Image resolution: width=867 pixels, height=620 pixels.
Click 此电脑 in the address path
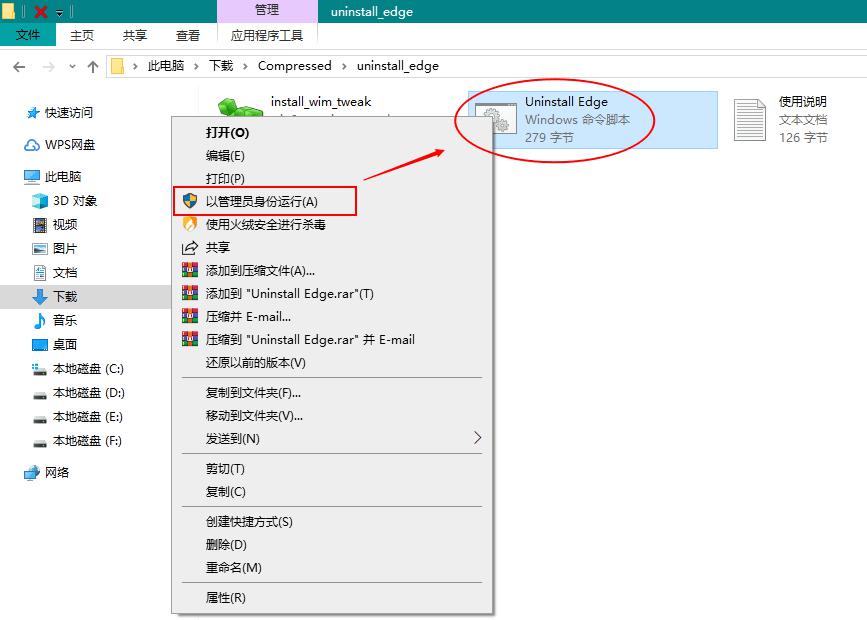(x=165, y=66)
